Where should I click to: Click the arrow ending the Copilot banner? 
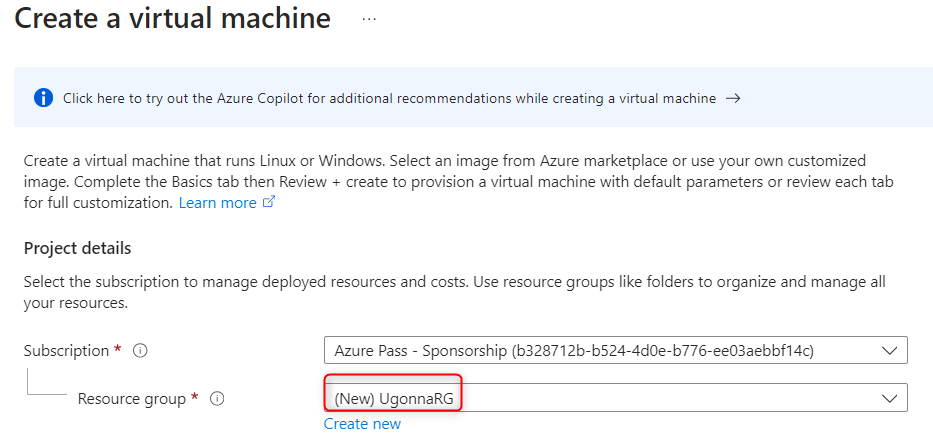point(733,98)
